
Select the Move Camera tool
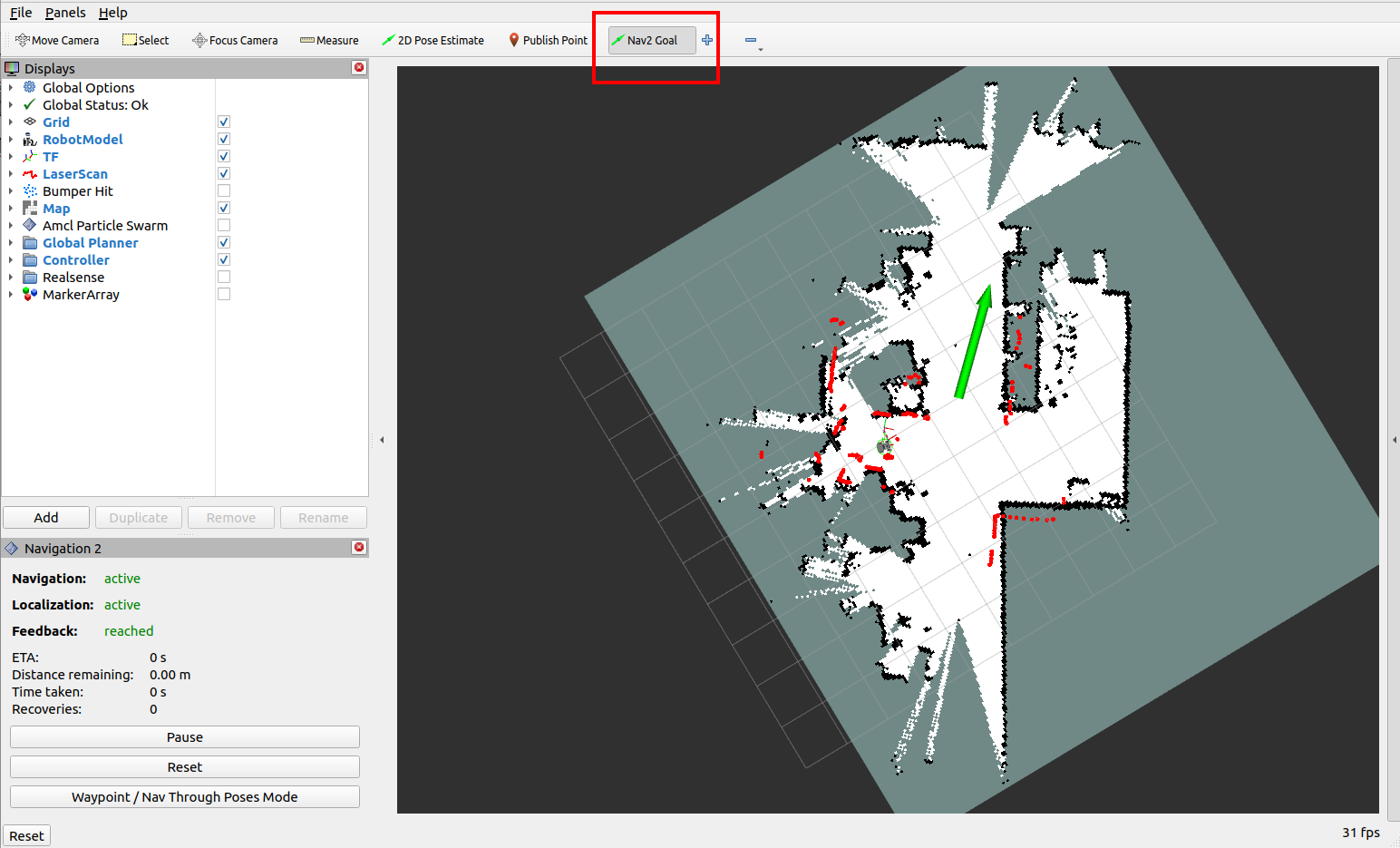click(x=57, y=40)
